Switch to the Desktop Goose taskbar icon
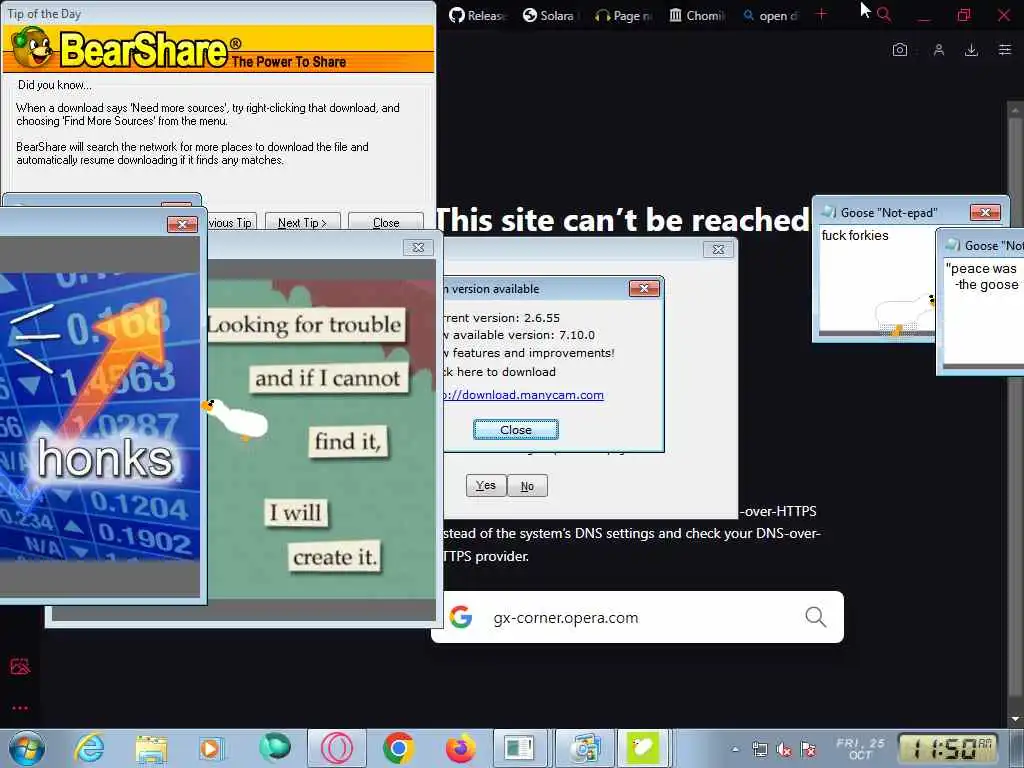 (x=643, y=748)
